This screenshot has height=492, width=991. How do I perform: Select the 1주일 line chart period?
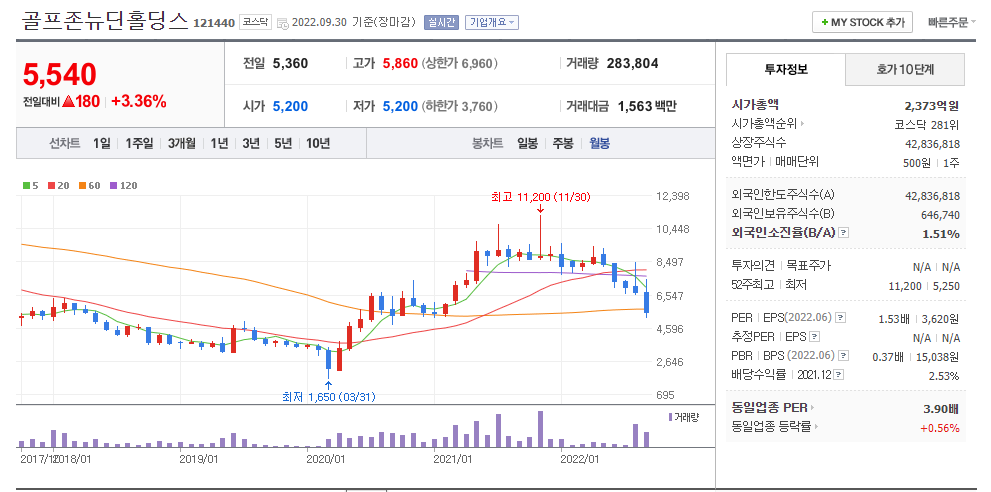tap(139, 144)
